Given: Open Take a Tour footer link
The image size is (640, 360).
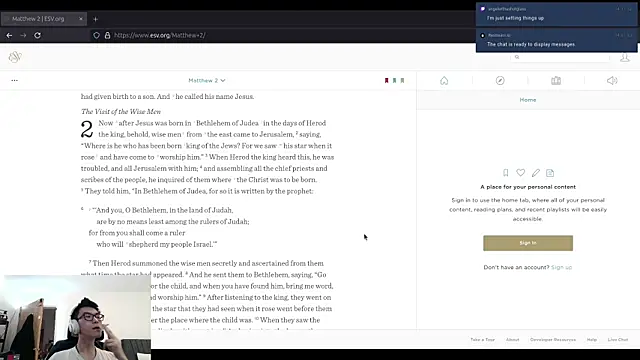Looking at the screenshot, I should point(482,340).
